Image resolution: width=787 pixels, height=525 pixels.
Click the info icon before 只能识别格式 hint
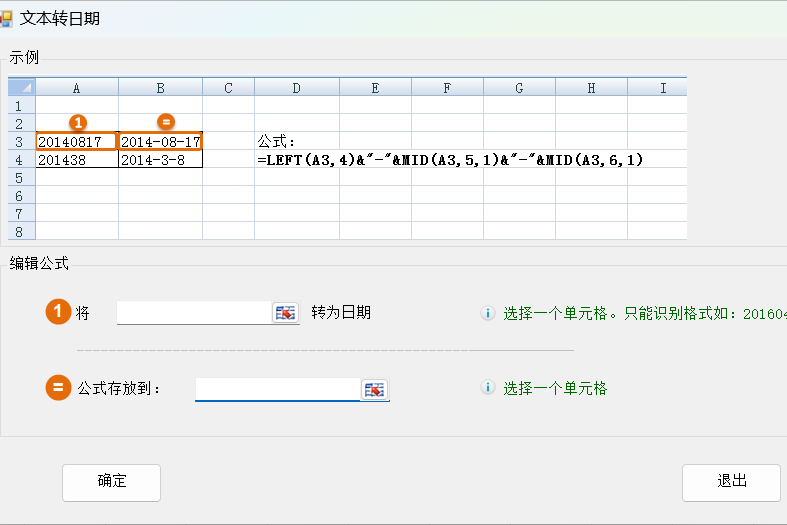(x=488, y=313)
